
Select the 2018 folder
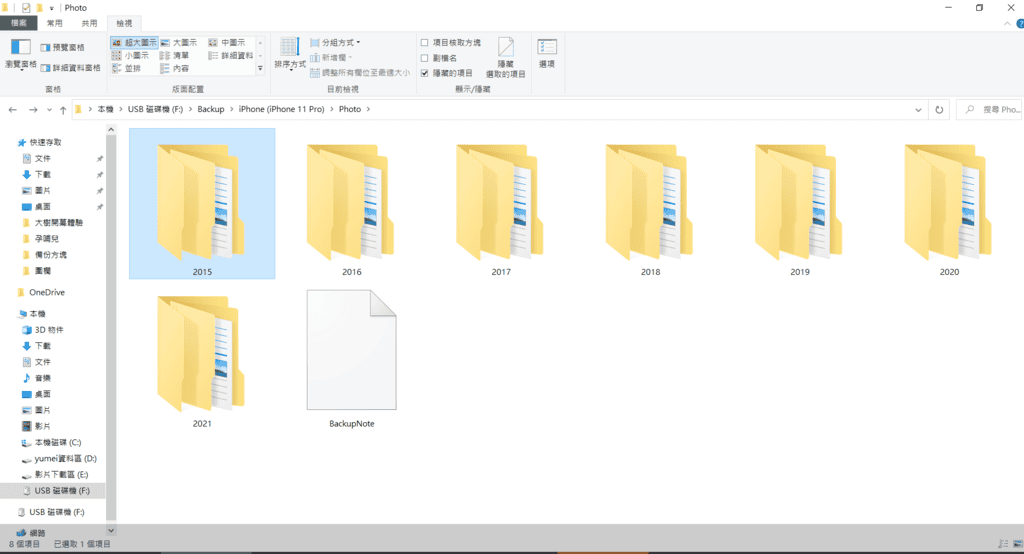(650, 202)
